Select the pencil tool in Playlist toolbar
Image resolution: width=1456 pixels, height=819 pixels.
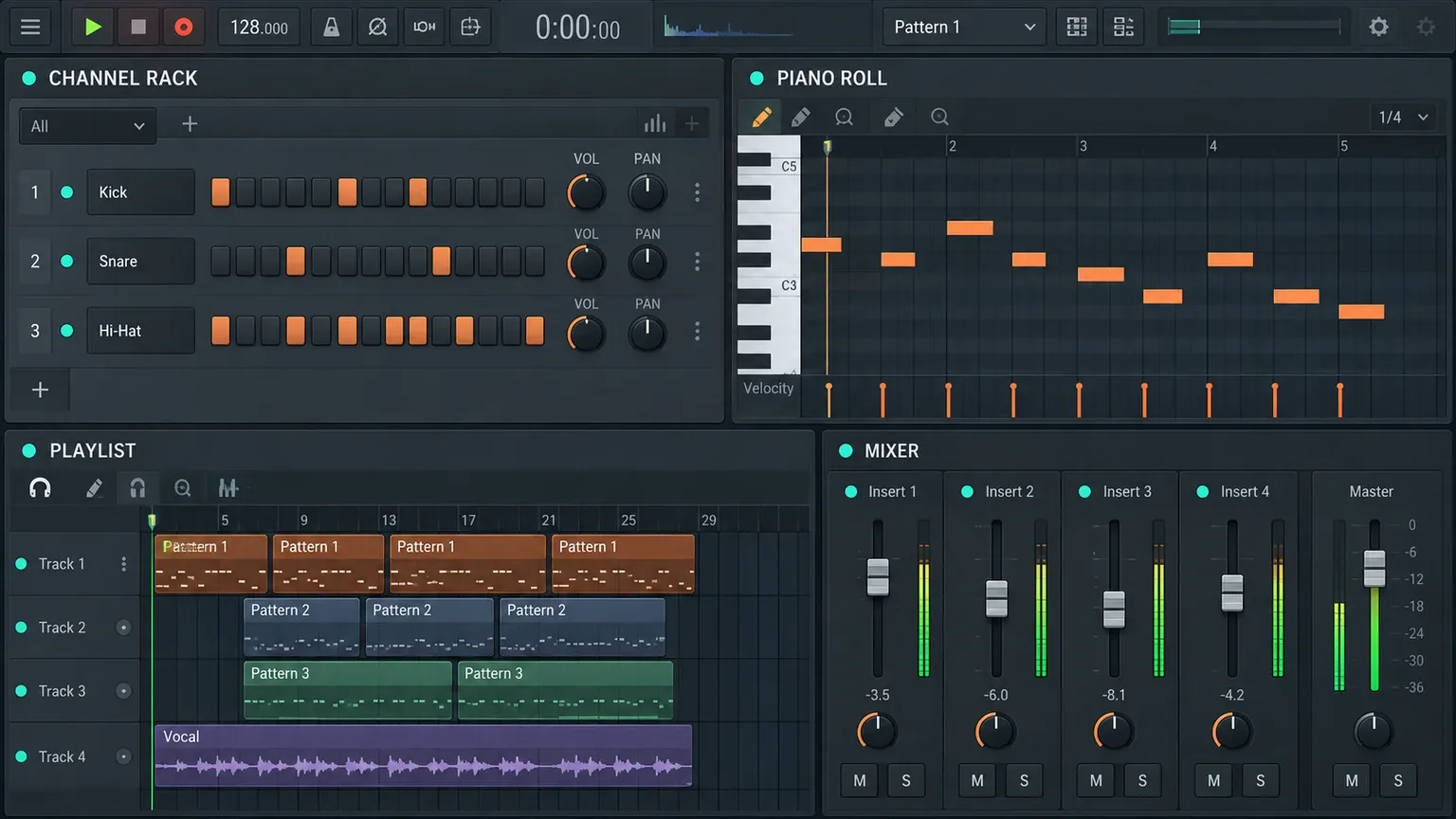94,488
